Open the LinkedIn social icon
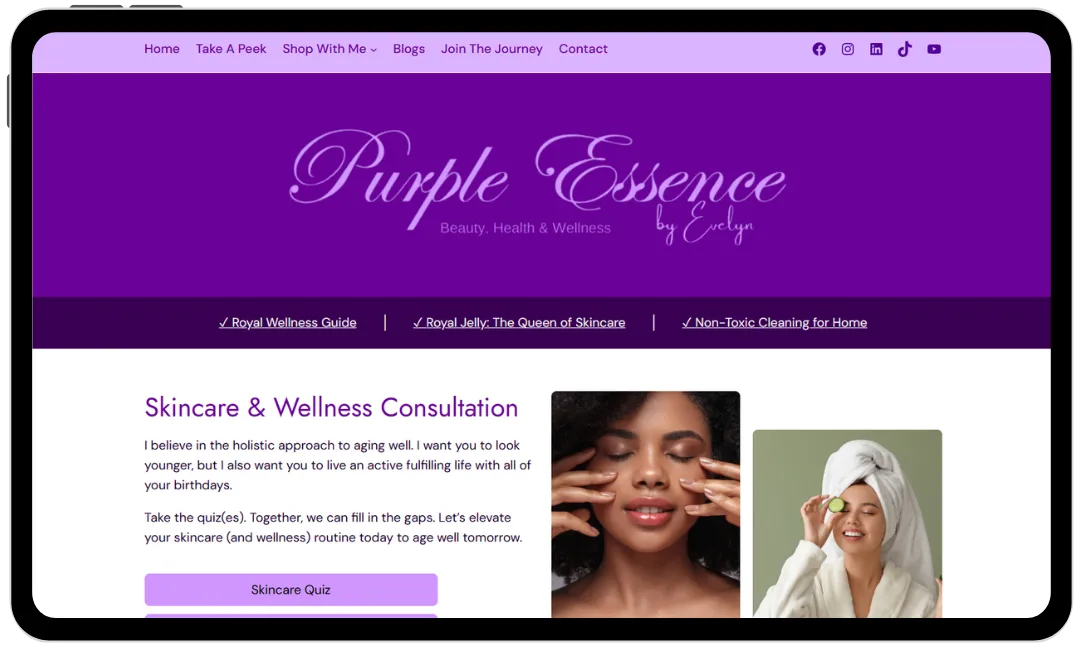The height and width of the screenshot is (647, 1080). 876,49
